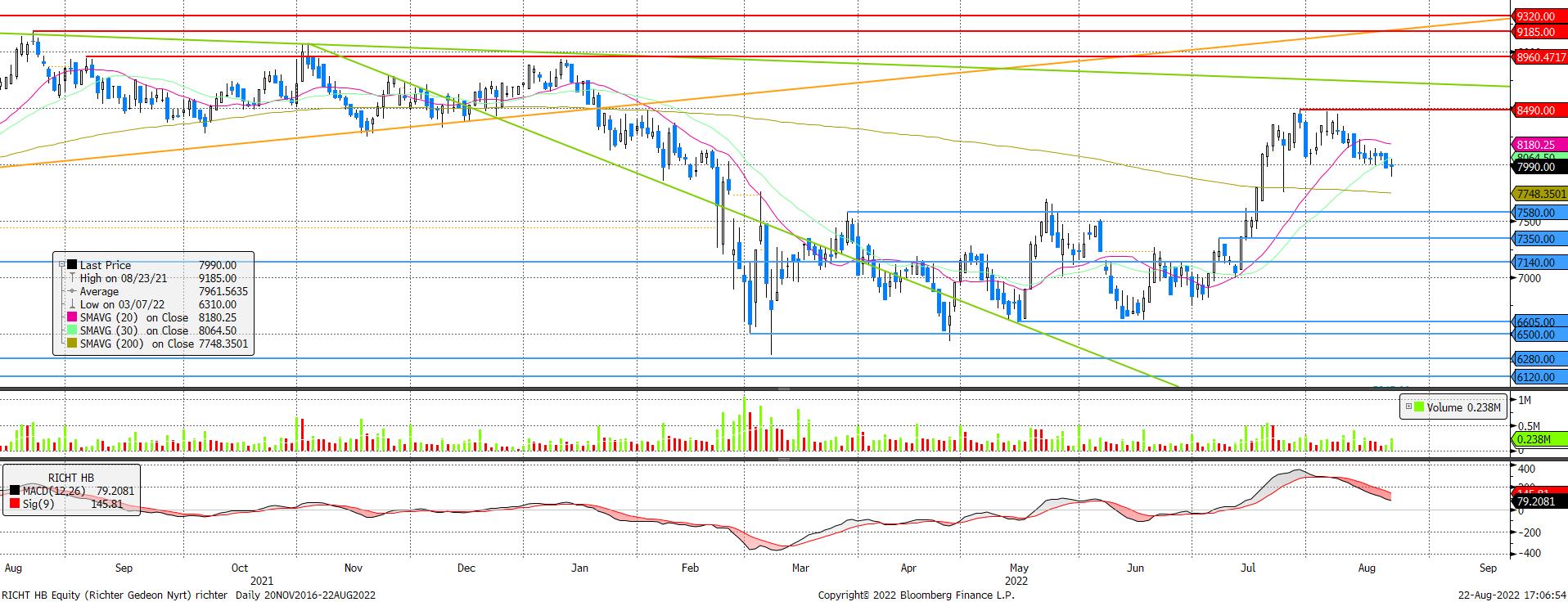
Task: Click the green Volume legend swatch
Action: click(x=1418, y=407)
